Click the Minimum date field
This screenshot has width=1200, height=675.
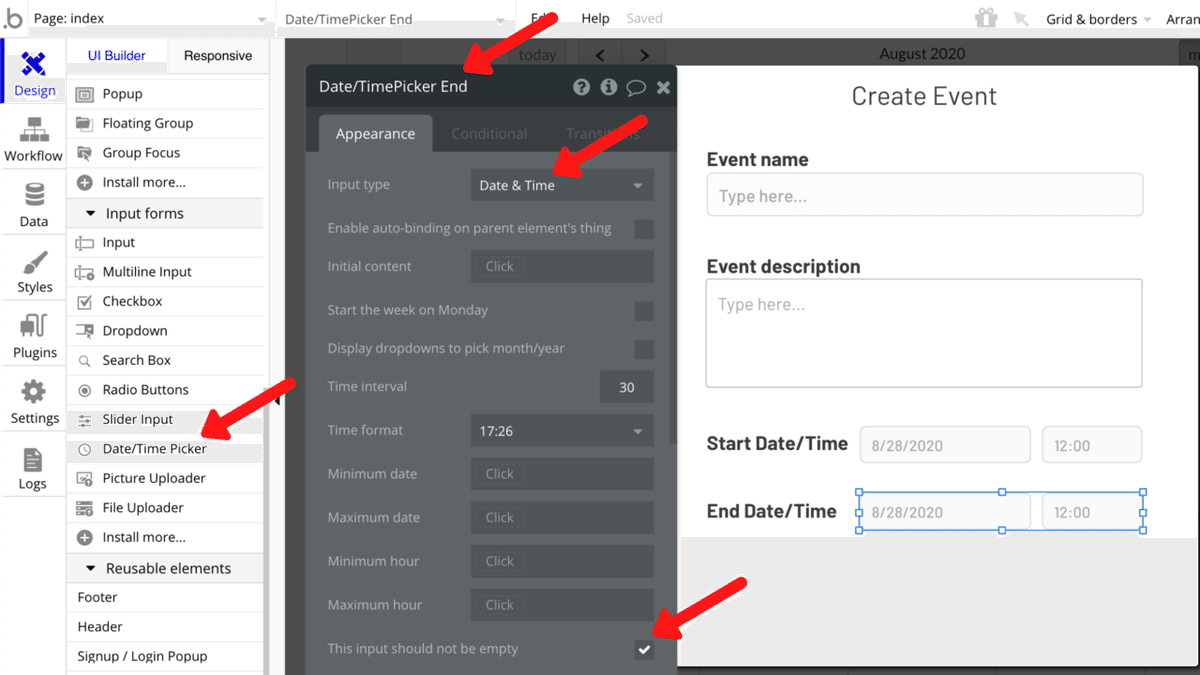[x=562, y=474]
